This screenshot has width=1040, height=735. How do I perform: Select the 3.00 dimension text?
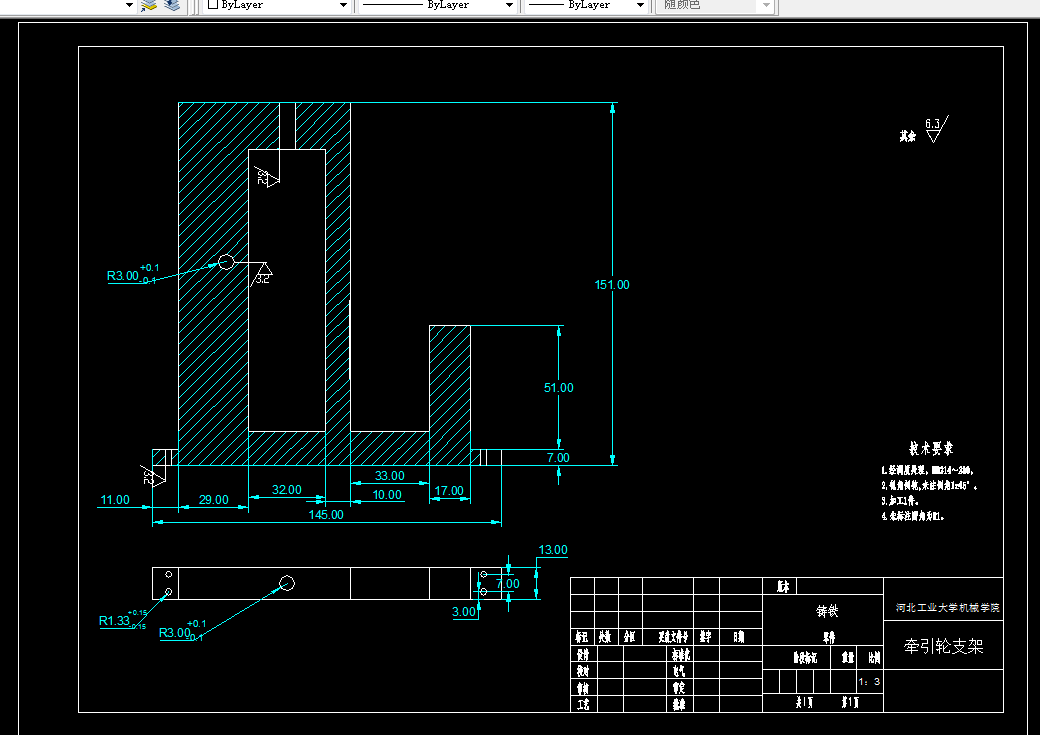464,612
